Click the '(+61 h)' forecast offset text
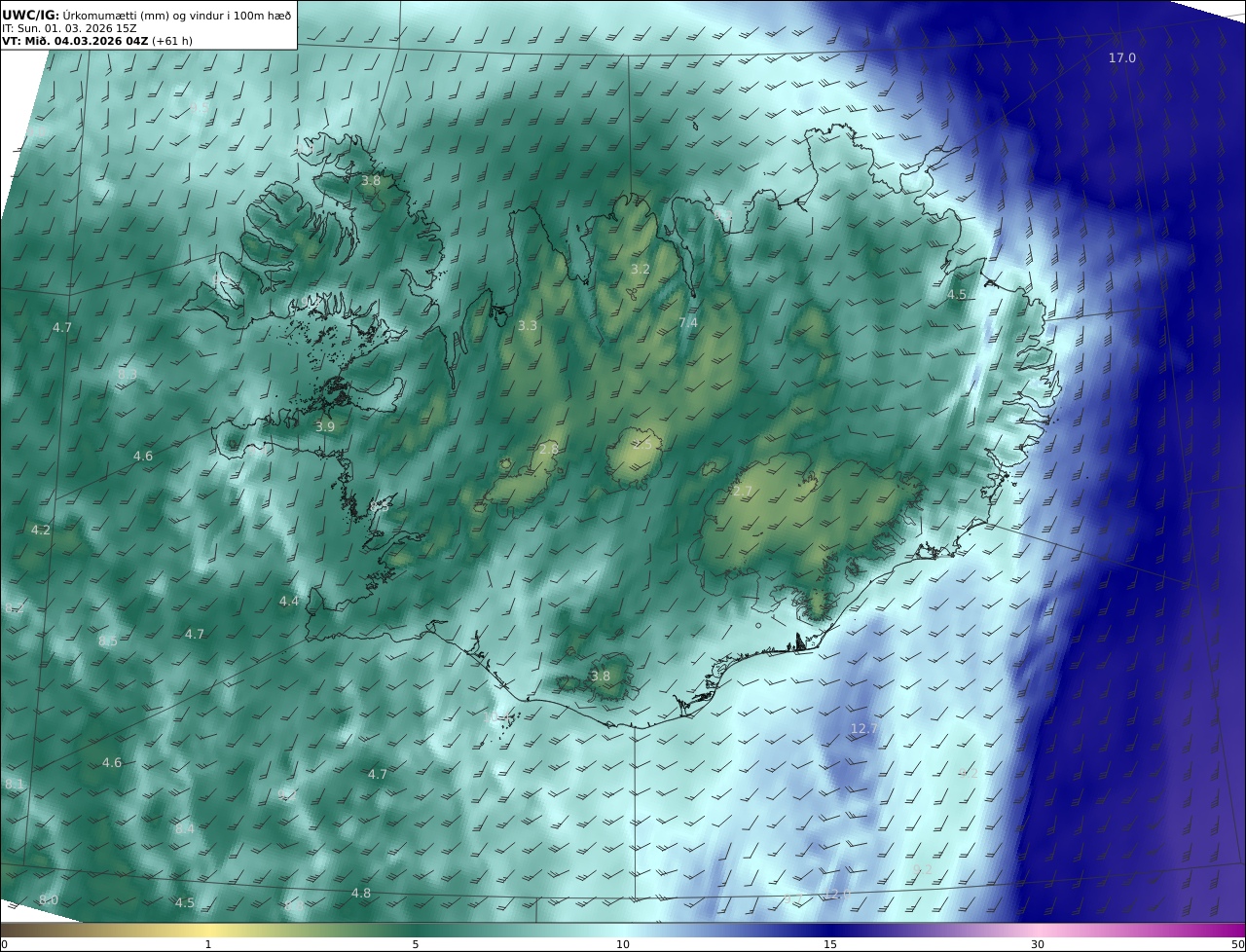Image resolution: width=1246 pixels, height=952 pixels. [172, 41]
